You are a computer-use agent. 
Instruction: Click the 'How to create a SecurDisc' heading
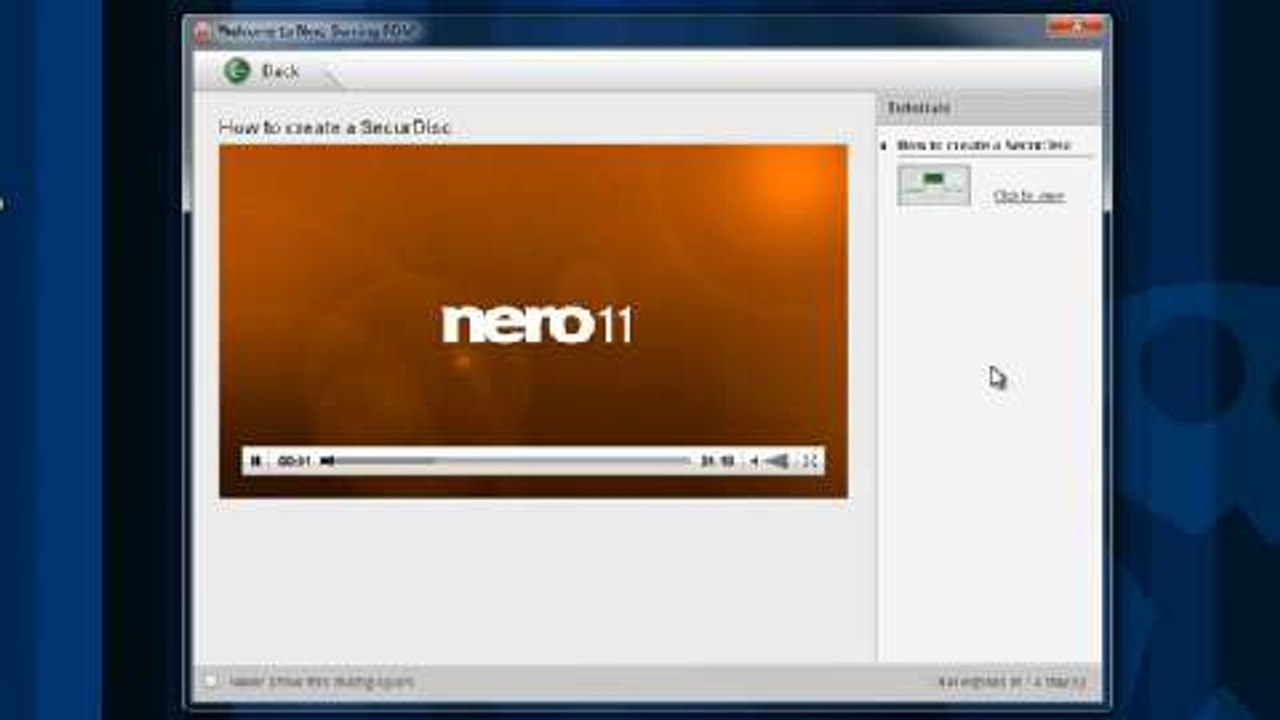click(x=335, y=128)
